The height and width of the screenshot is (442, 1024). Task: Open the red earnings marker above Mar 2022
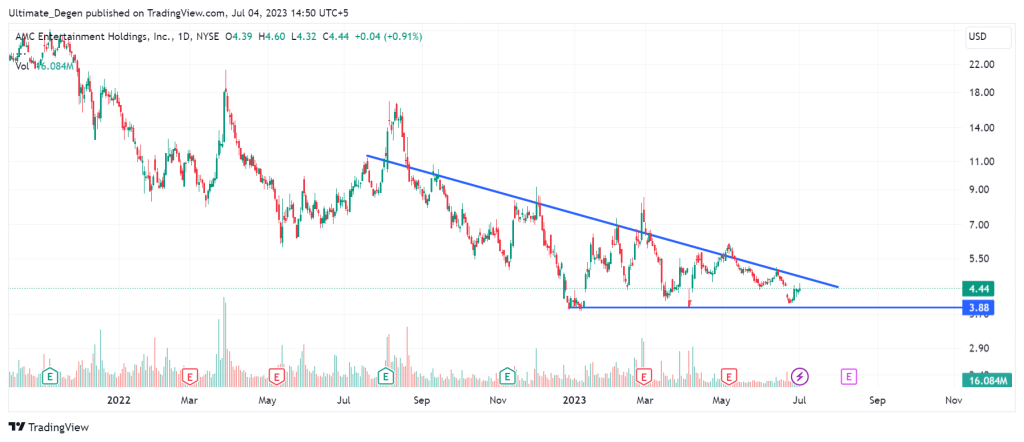(x=191, y=376)
